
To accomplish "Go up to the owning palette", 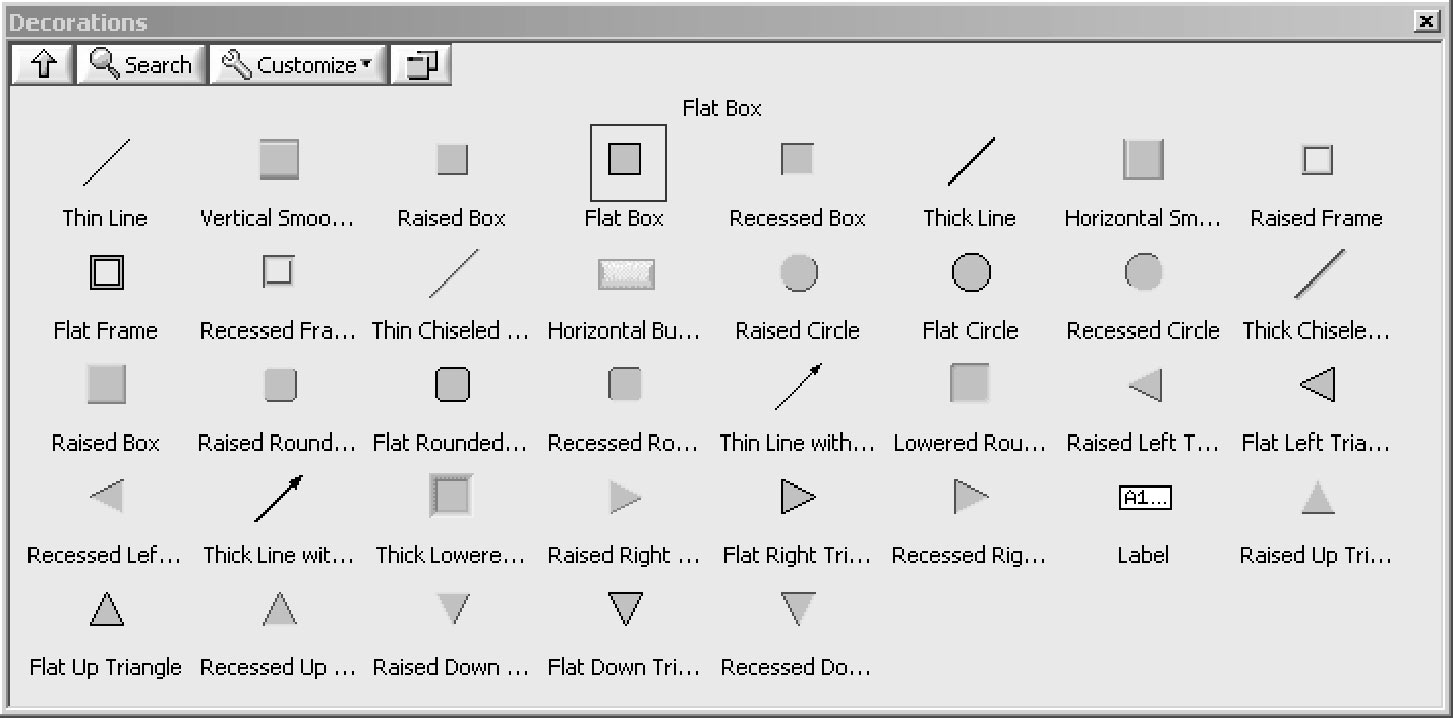I will tap(42, 65).
